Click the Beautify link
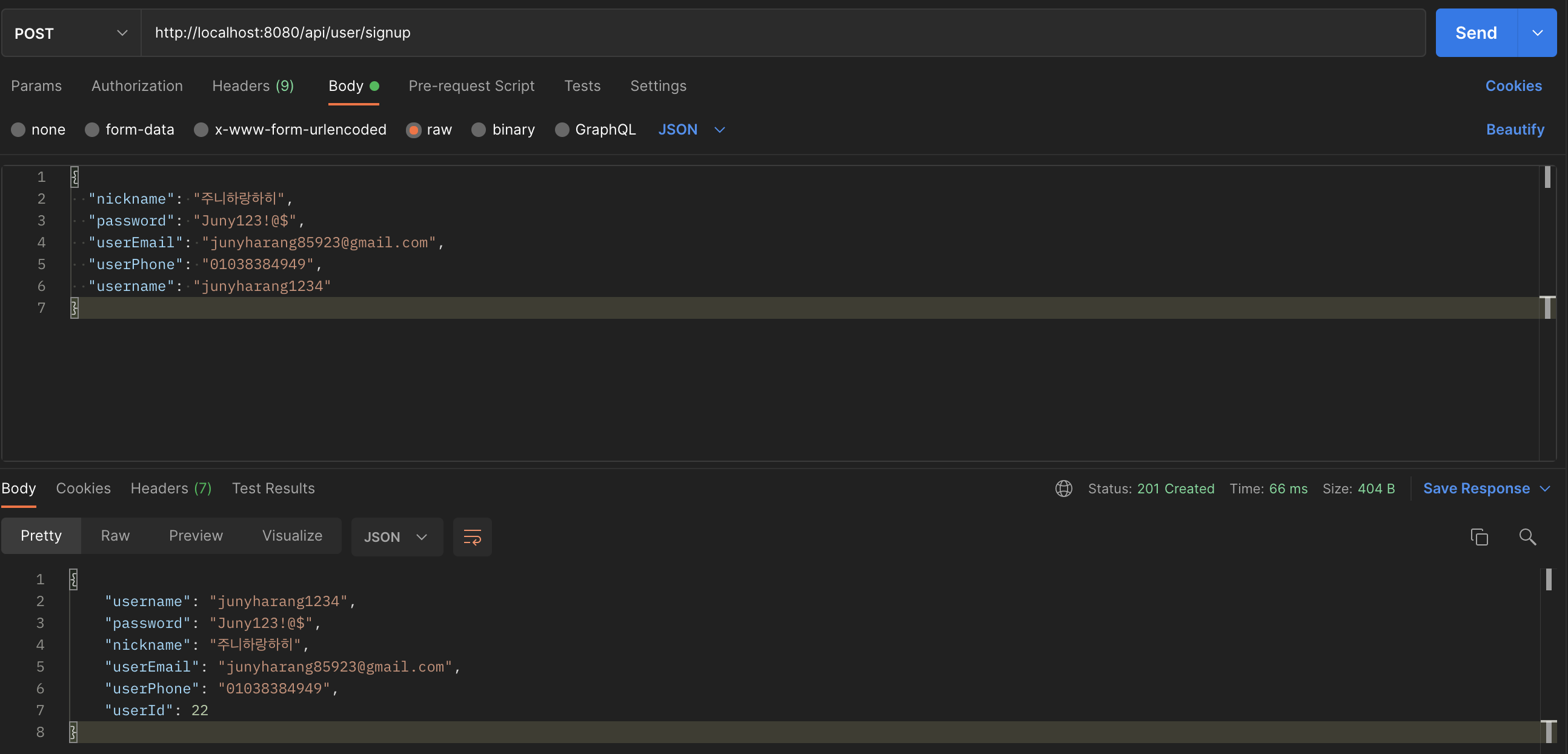The image size is (1568, 754). [x=1515, y=130]
